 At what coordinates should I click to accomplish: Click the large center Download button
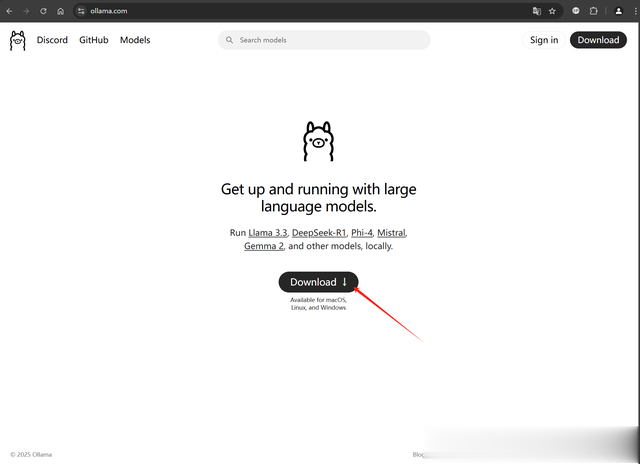pos(318,282)
